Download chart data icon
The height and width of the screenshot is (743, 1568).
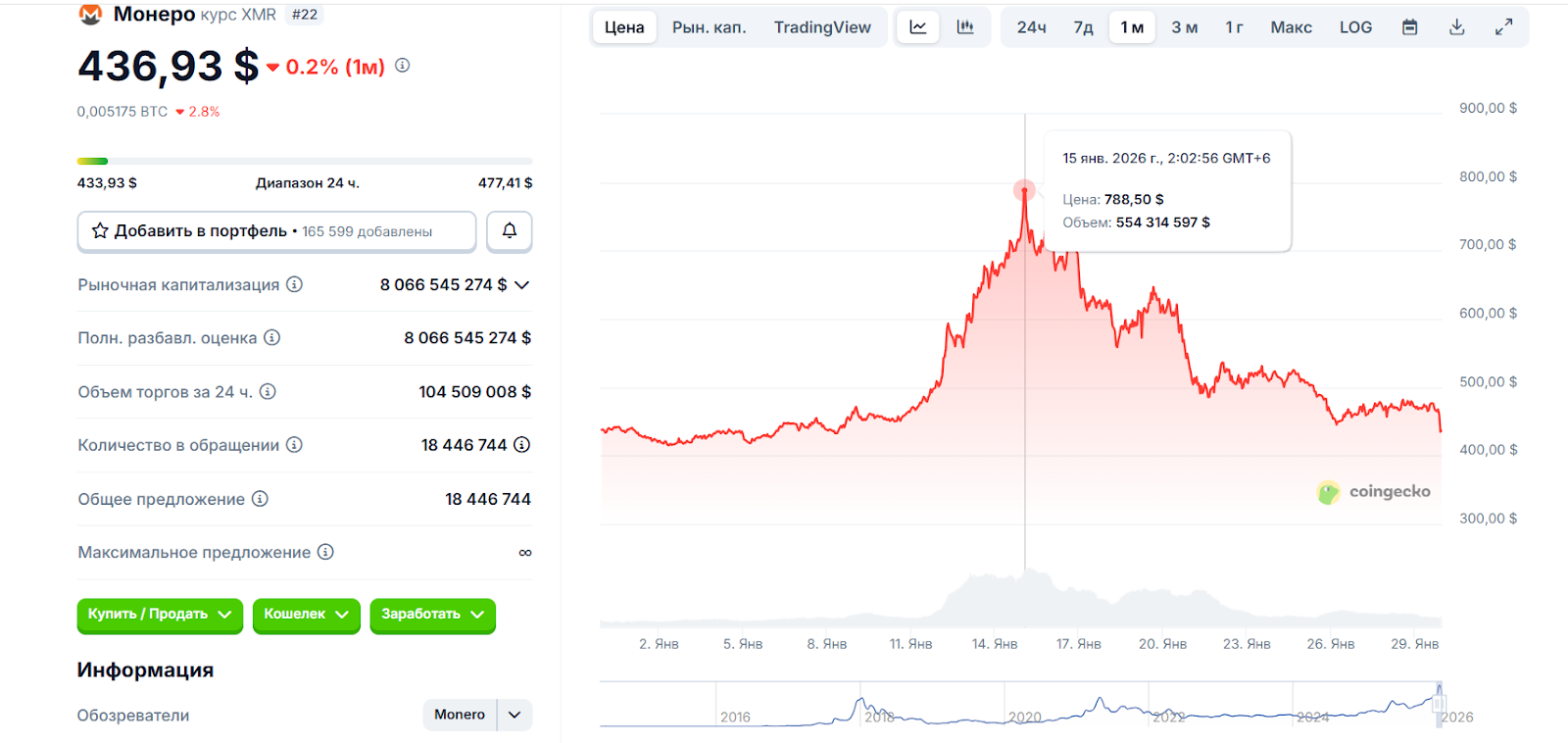[1457, 27]
